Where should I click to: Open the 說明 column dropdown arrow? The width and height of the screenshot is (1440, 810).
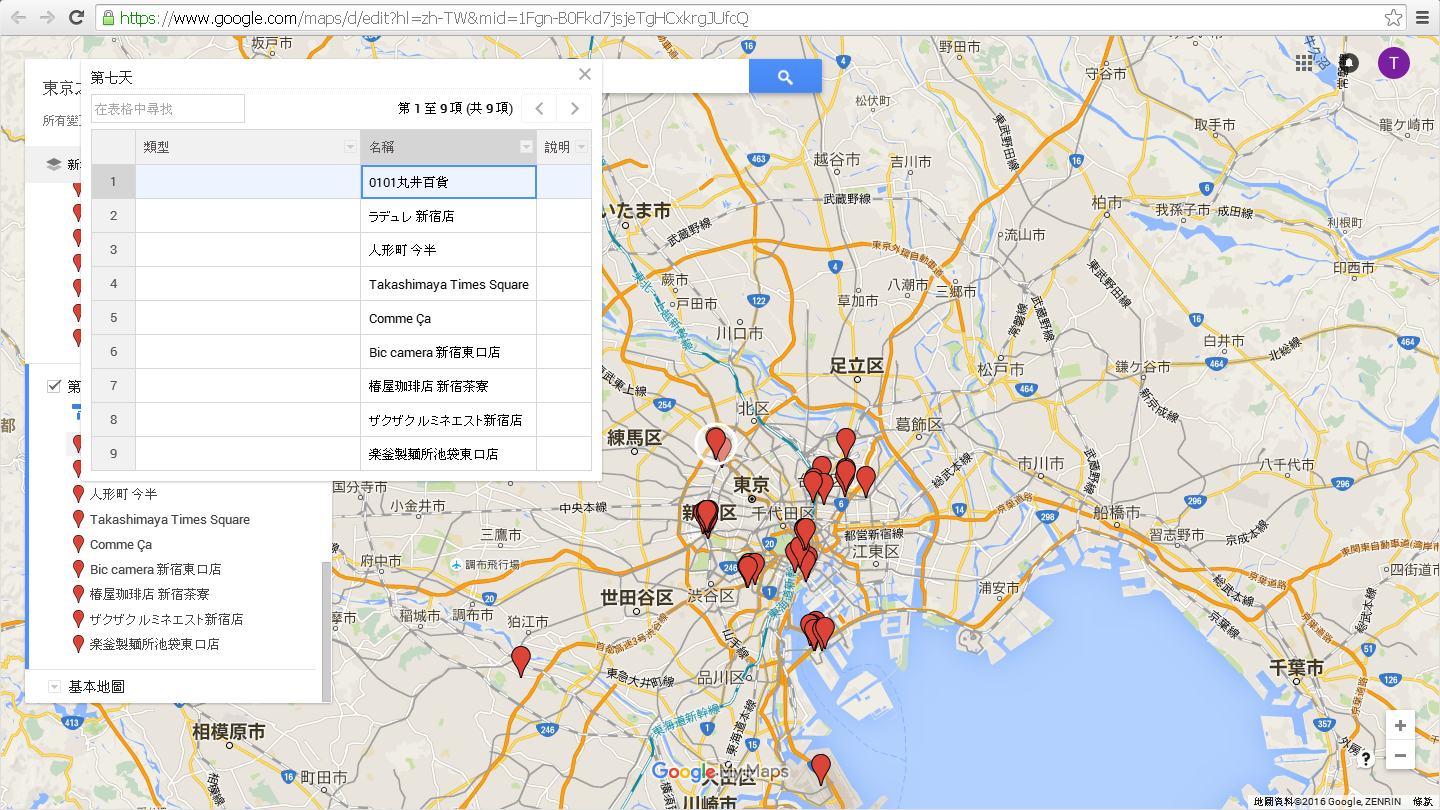(x=581, y=147)
